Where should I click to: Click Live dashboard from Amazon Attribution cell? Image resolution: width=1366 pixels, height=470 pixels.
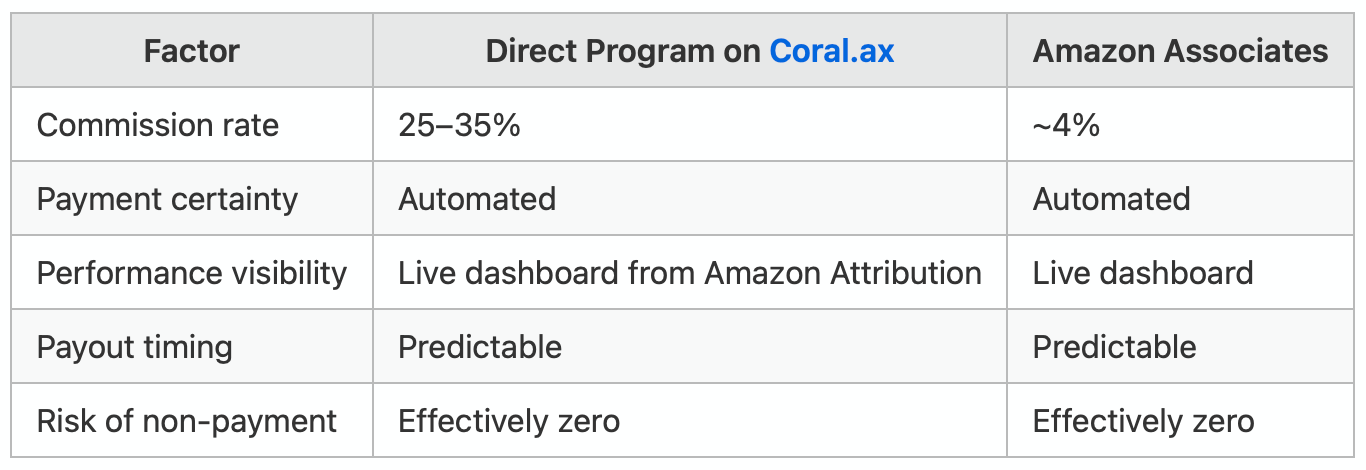coord(690,273)
